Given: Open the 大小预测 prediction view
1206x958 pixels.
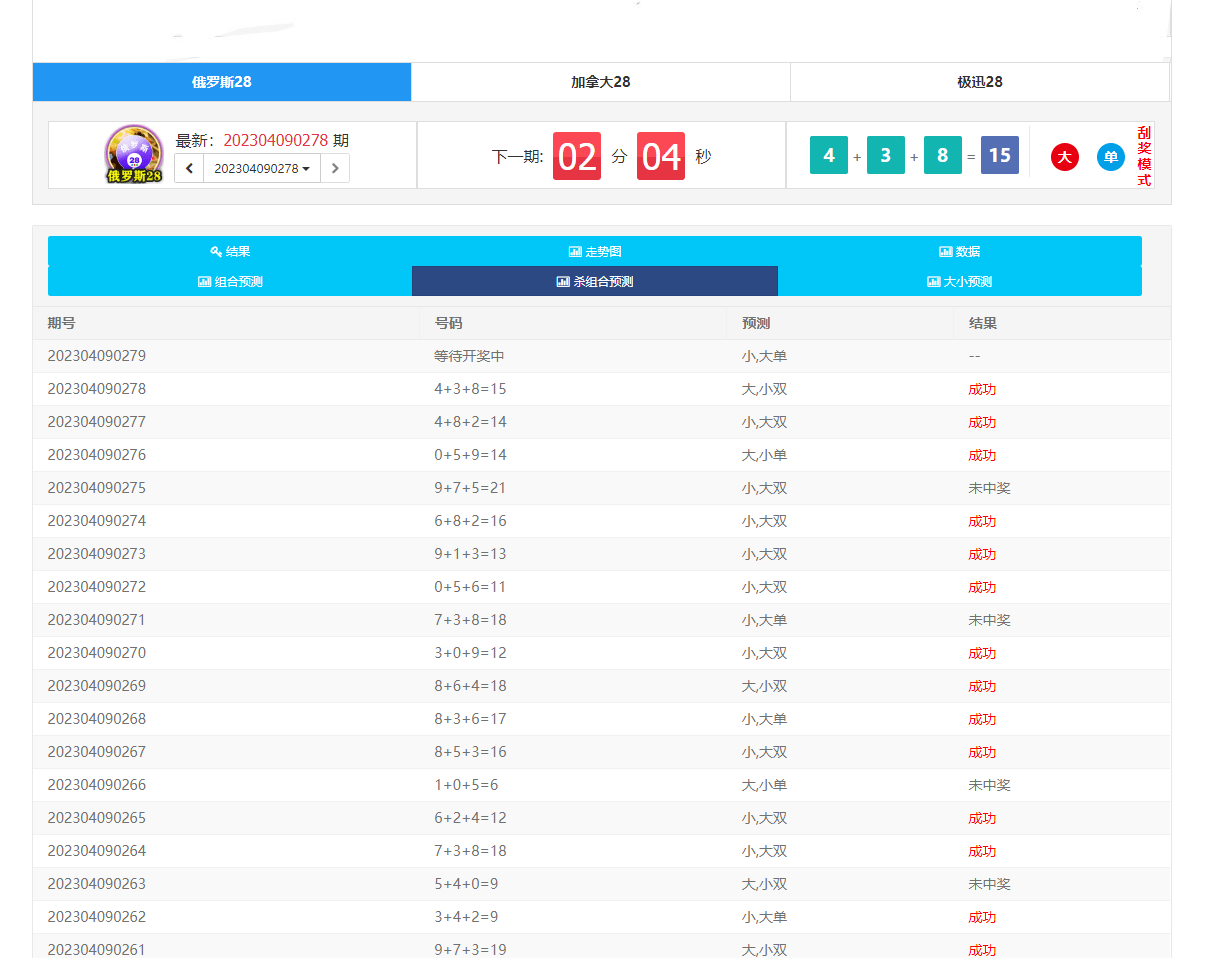Looking at the screenshot, I should 960,281.
